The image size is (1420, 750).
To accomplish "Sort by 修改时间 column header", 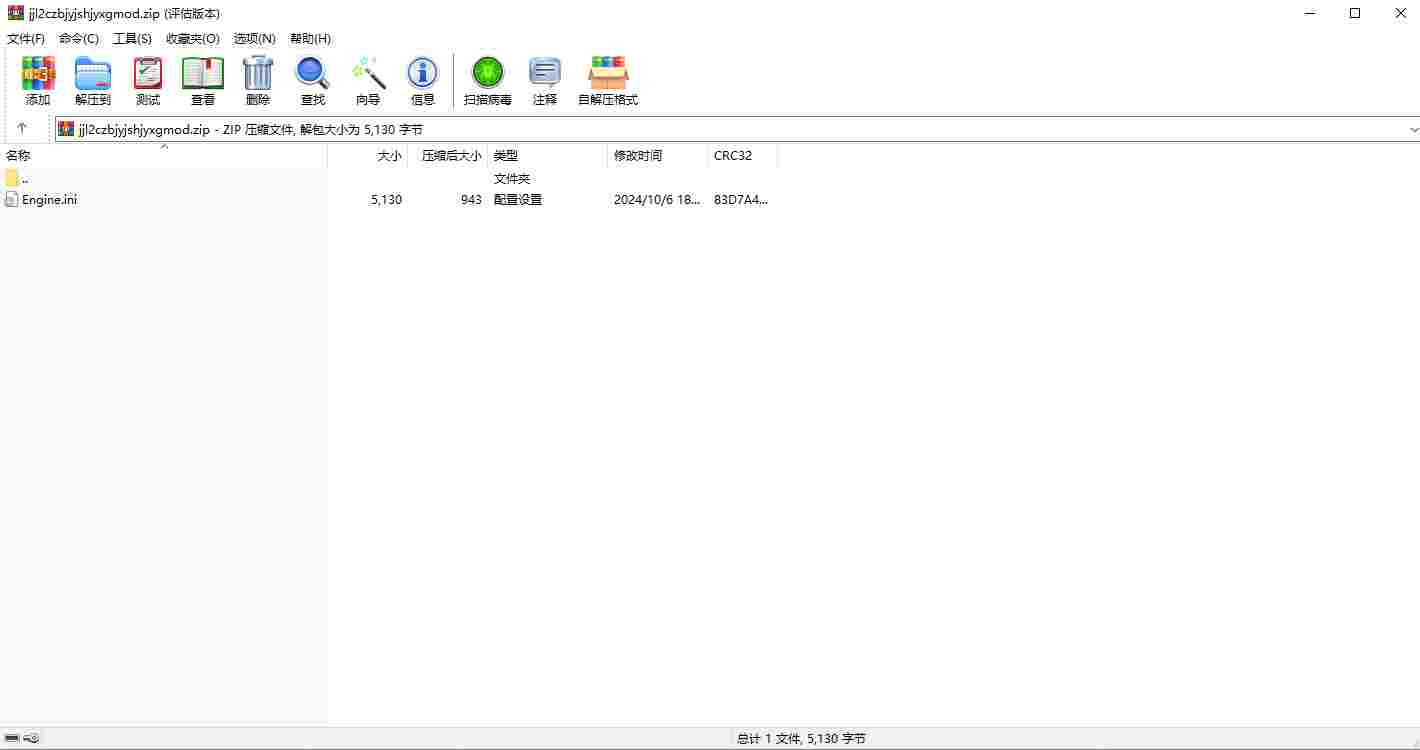I will click(x=658, y=155).
